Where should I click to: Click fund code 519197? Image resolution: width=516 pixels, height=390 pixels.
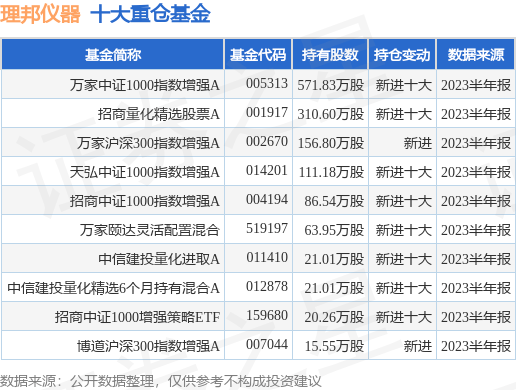[x=267, y=228]
